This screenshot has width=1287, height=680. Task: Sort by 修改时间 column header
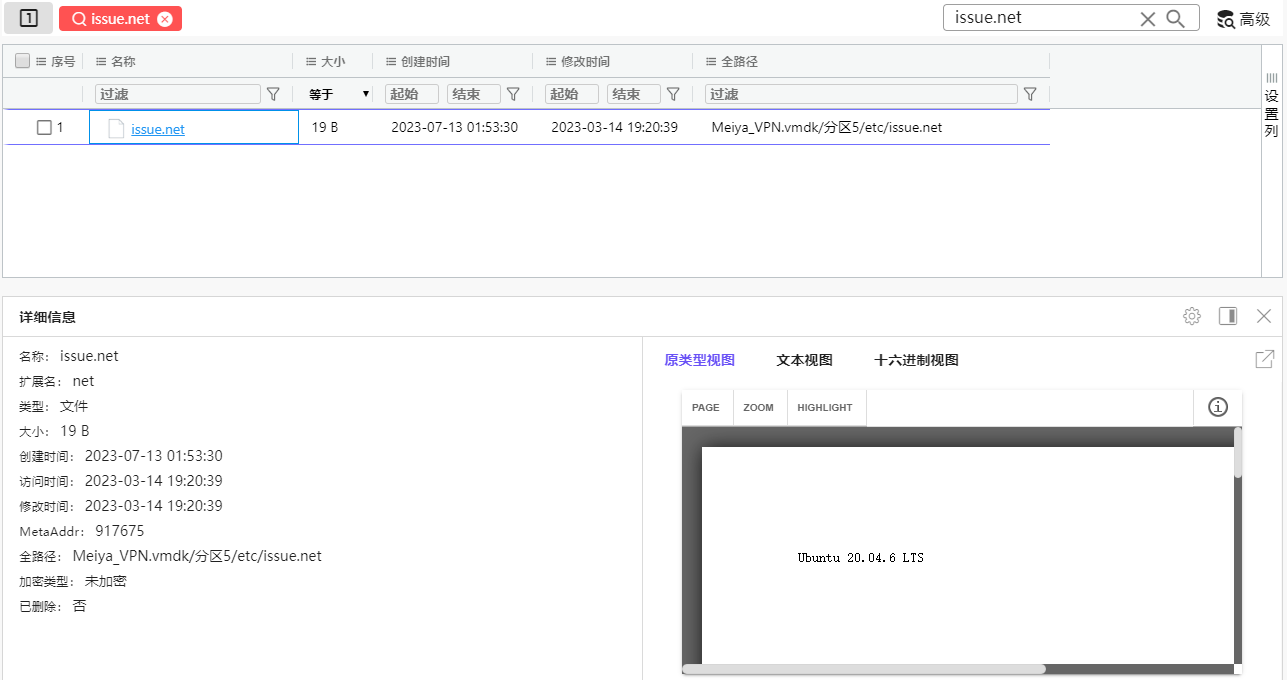point(577,61)
